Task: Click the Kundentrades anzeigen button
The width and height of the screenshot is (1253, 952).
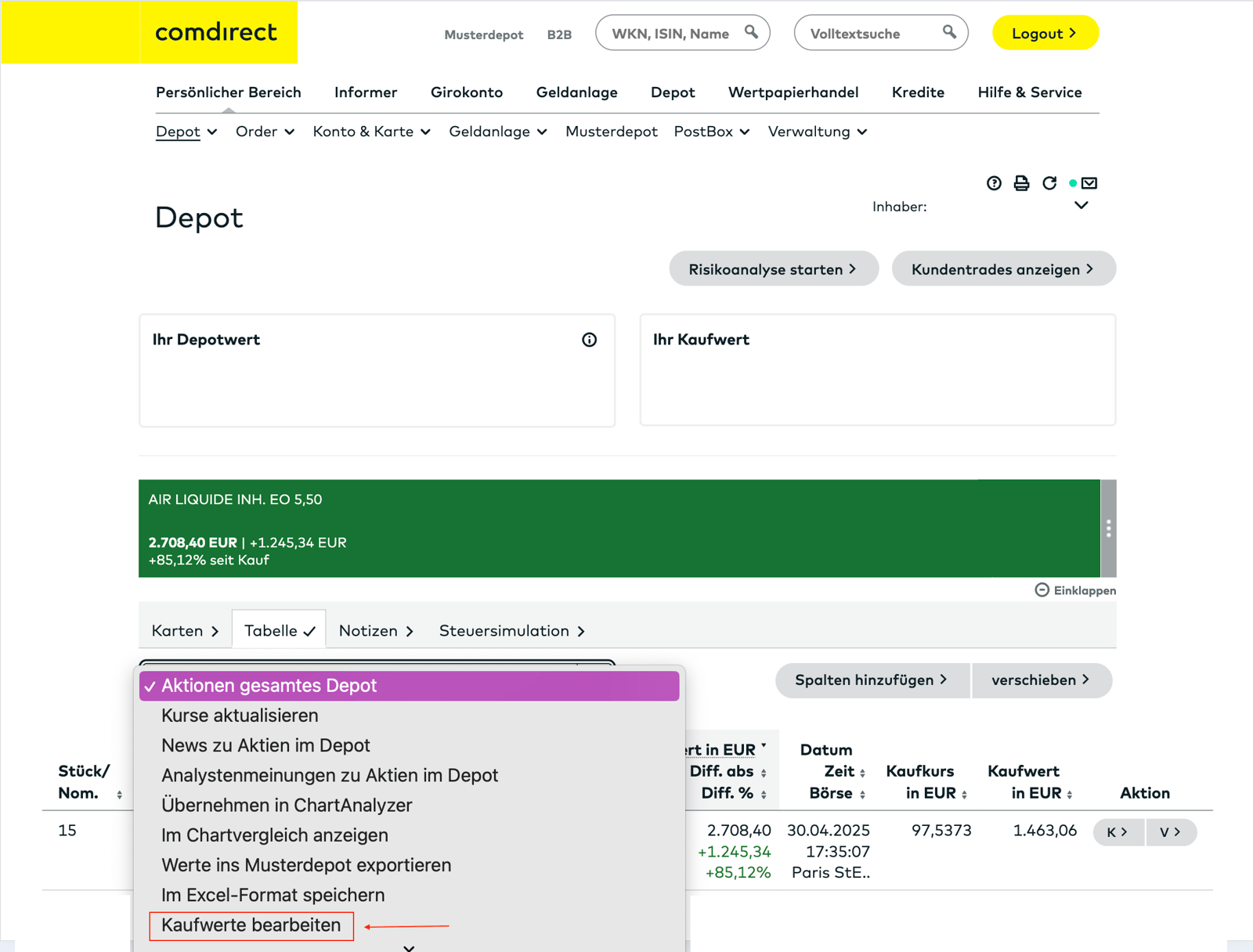Action: [1003, 269]
